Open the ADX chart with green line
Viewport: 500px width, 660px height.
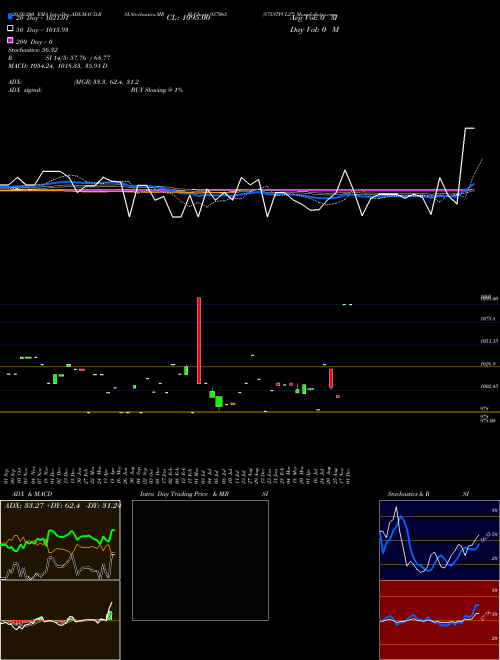pyautogui.click(x=60, y=540)
